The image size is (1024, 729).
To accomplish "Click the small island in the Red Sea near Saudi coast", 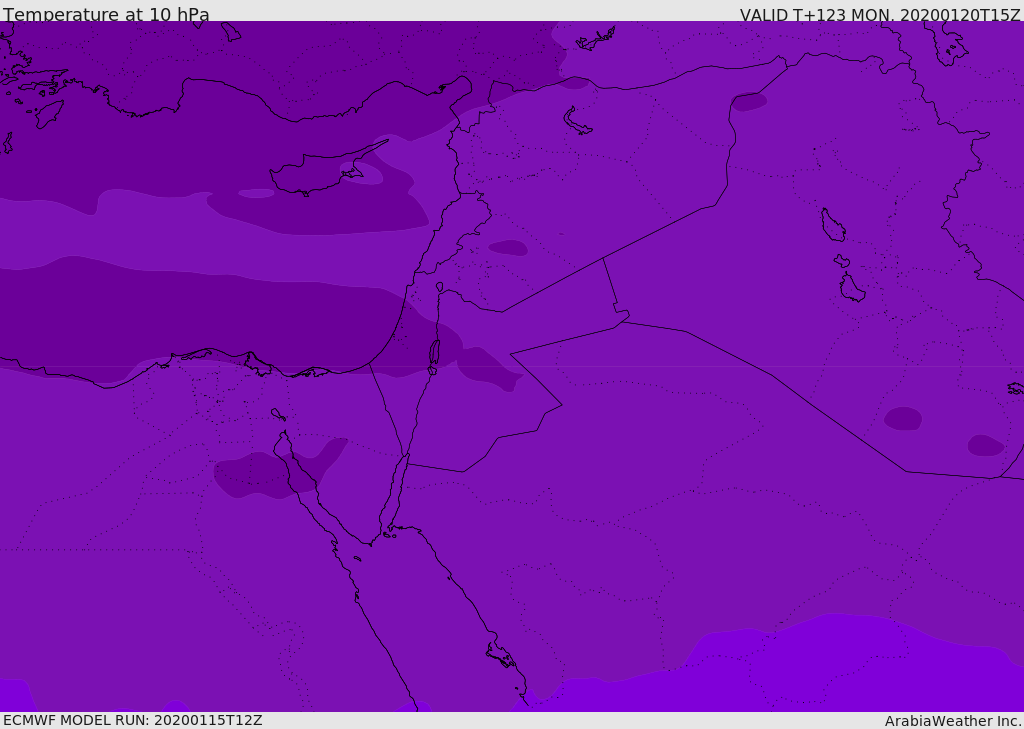I will pyautogui.click(x=500, y=655).
